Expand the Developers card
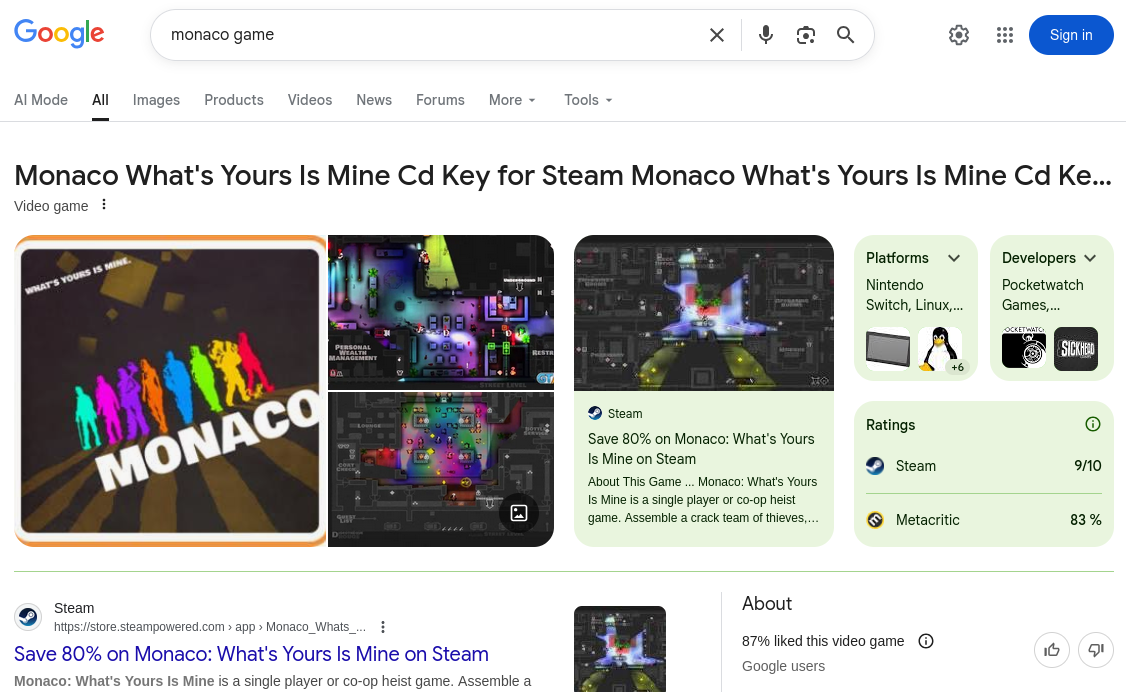The image size is (1126, 692). (1090, 258)
